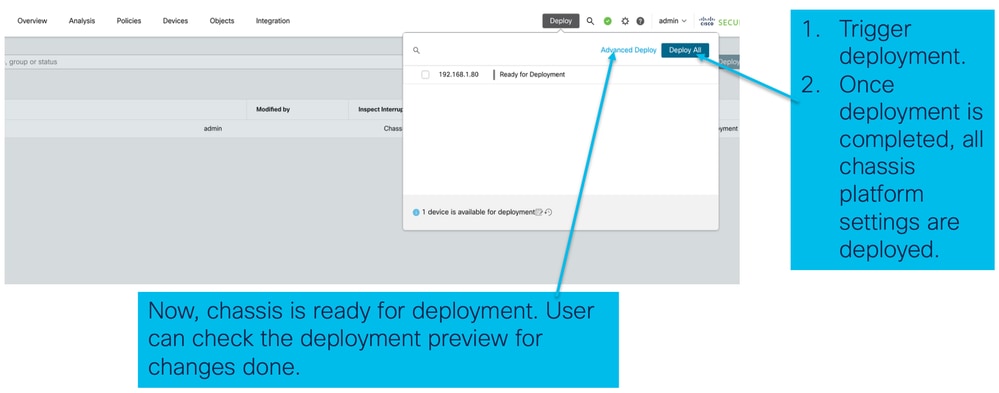This screenshot has width=999, height=393.
Task: Select the checkbox for device 192.168.1.80
Action: point(426,75)
